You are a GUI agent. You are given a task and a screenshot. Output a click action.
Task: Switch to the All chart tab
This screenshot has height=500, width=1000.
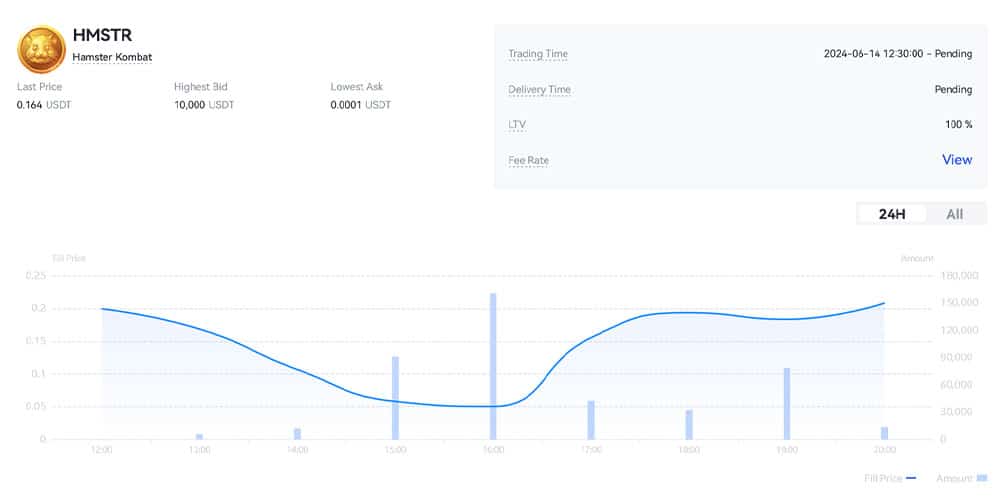pos(954,214)
